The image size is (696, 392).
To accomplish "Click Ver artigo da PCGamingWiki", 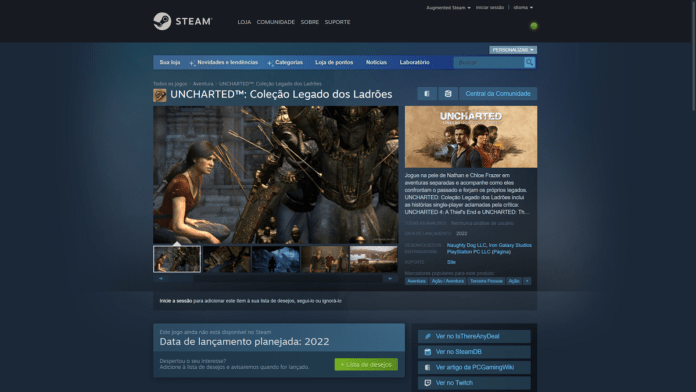I will click(474, 367).
